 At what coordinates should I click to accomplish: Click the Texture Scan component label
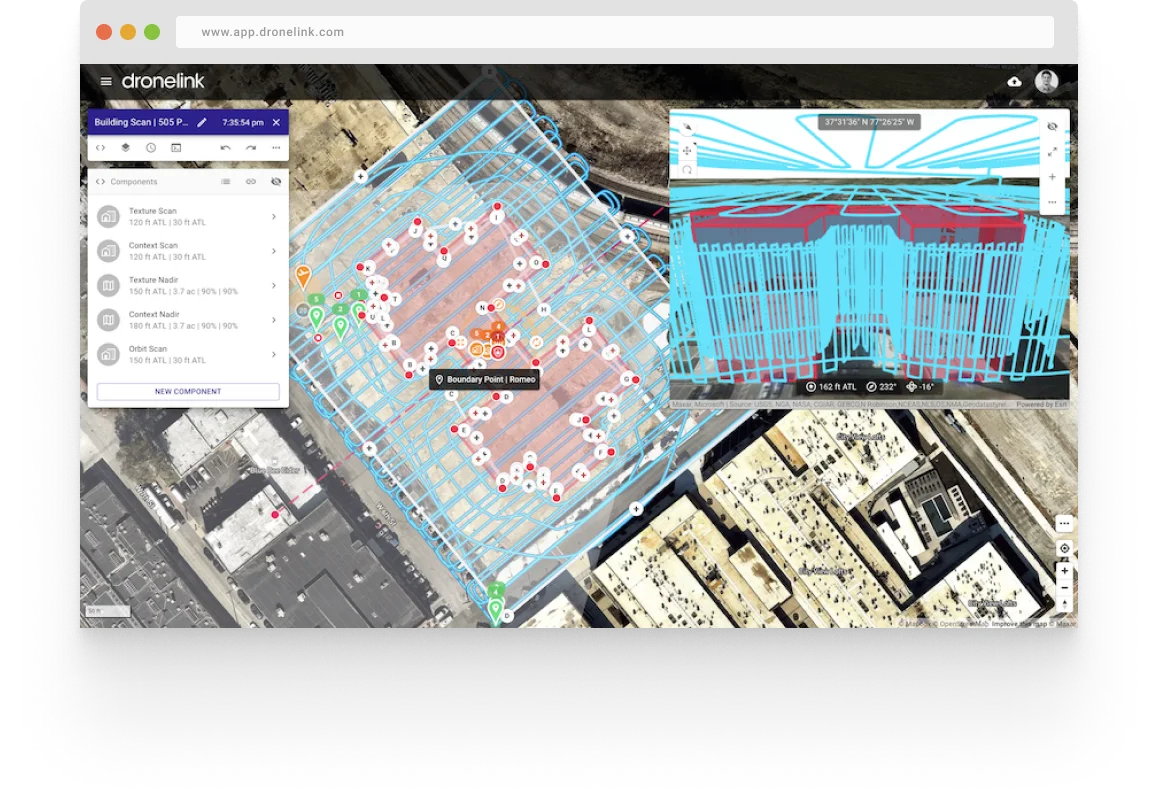pos(153,211)
